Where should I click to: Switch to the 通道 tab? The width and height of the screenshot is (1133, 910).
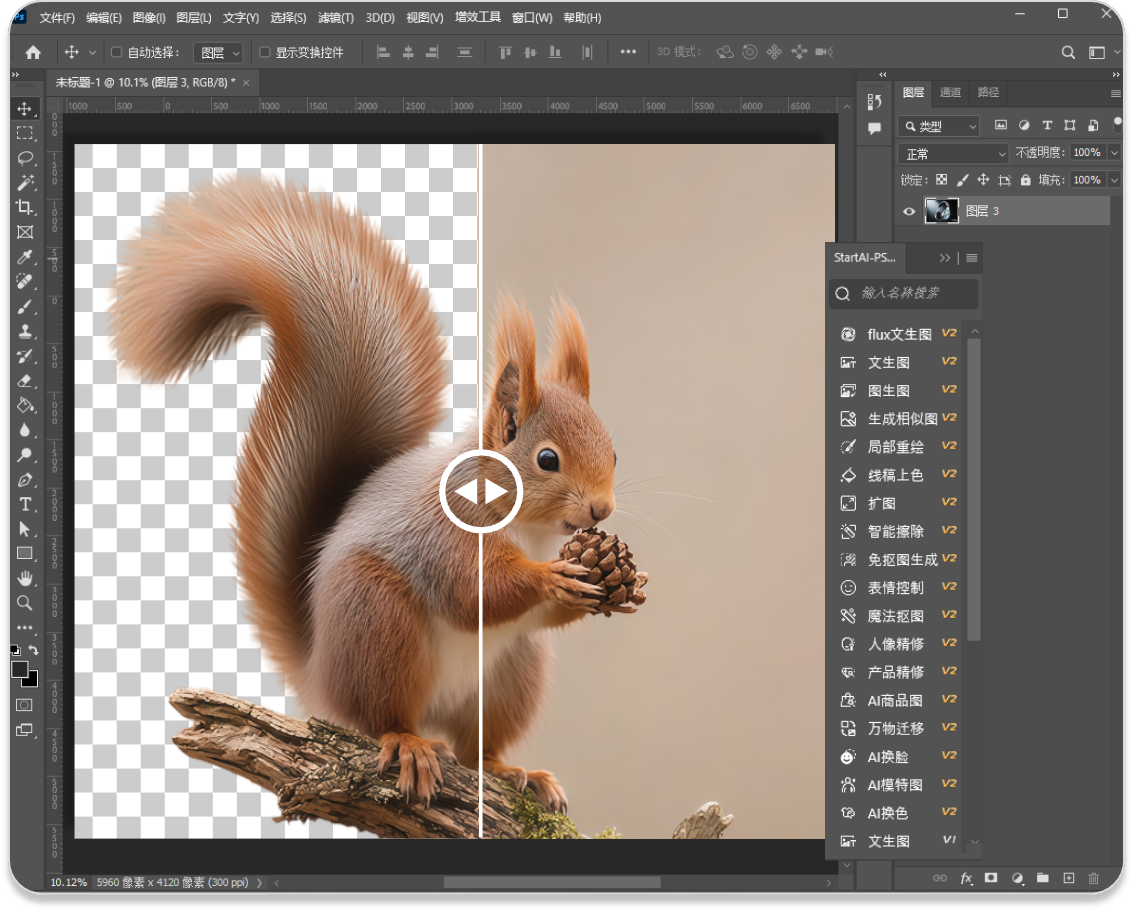point(950,92)
